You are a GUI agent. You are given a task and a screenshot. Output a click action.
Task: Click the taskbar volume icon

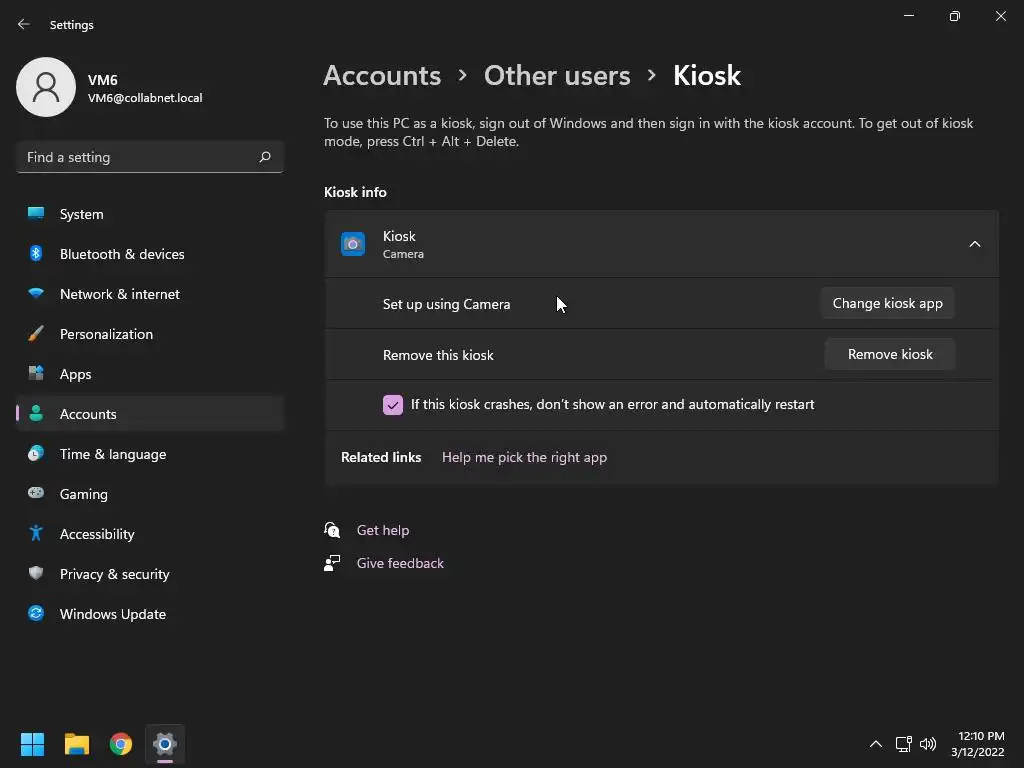tap(928, 744)
